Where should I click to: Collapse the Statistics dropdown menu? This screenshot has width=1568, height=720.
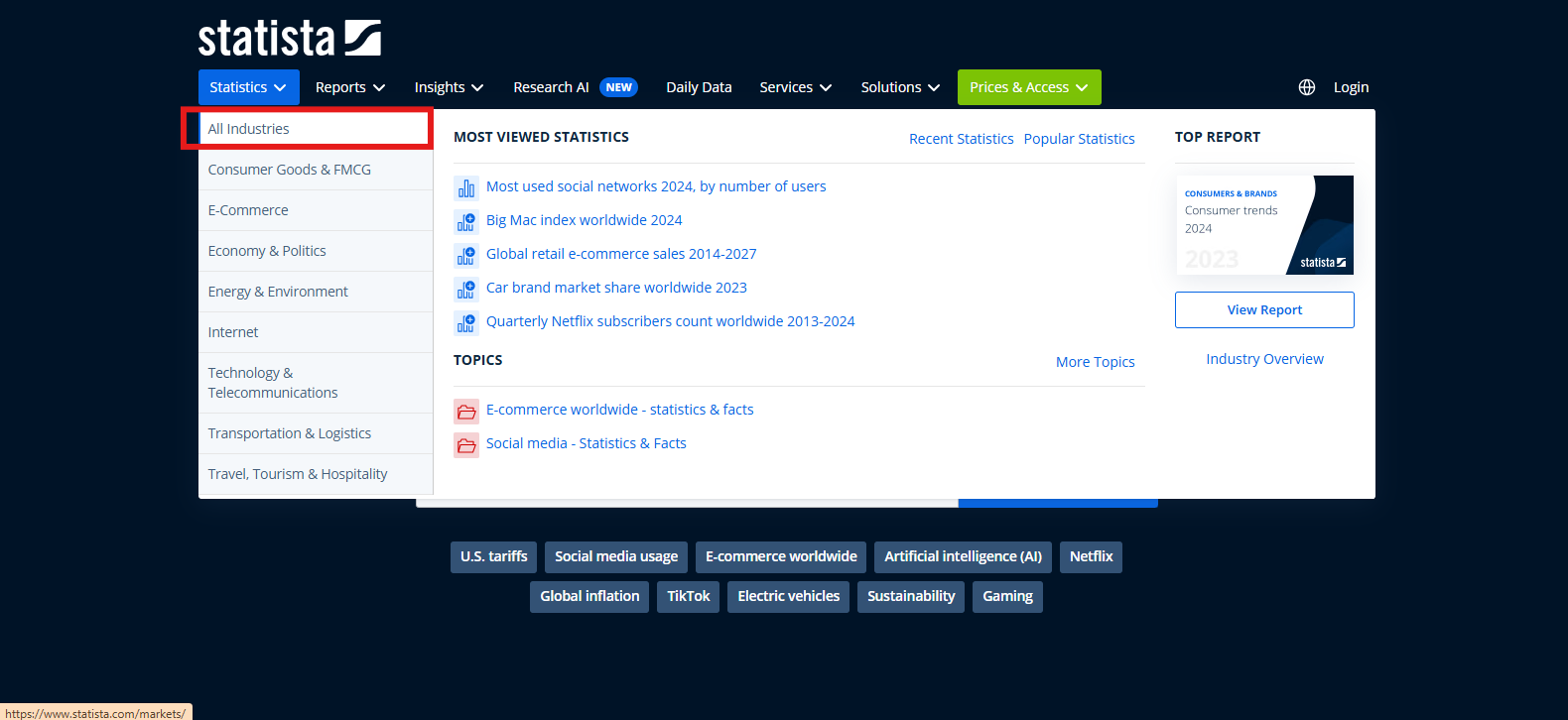[x=248, y=87]
